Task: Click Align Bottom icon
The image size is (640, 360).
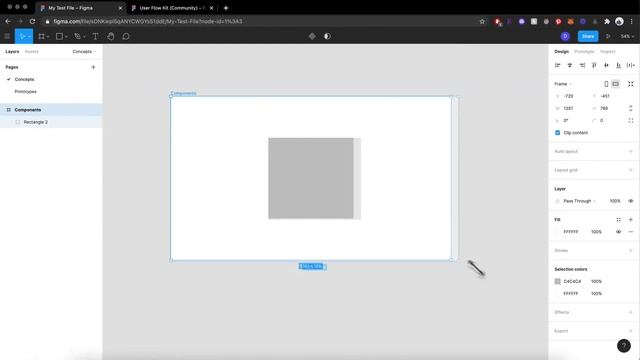Action: 619,65
